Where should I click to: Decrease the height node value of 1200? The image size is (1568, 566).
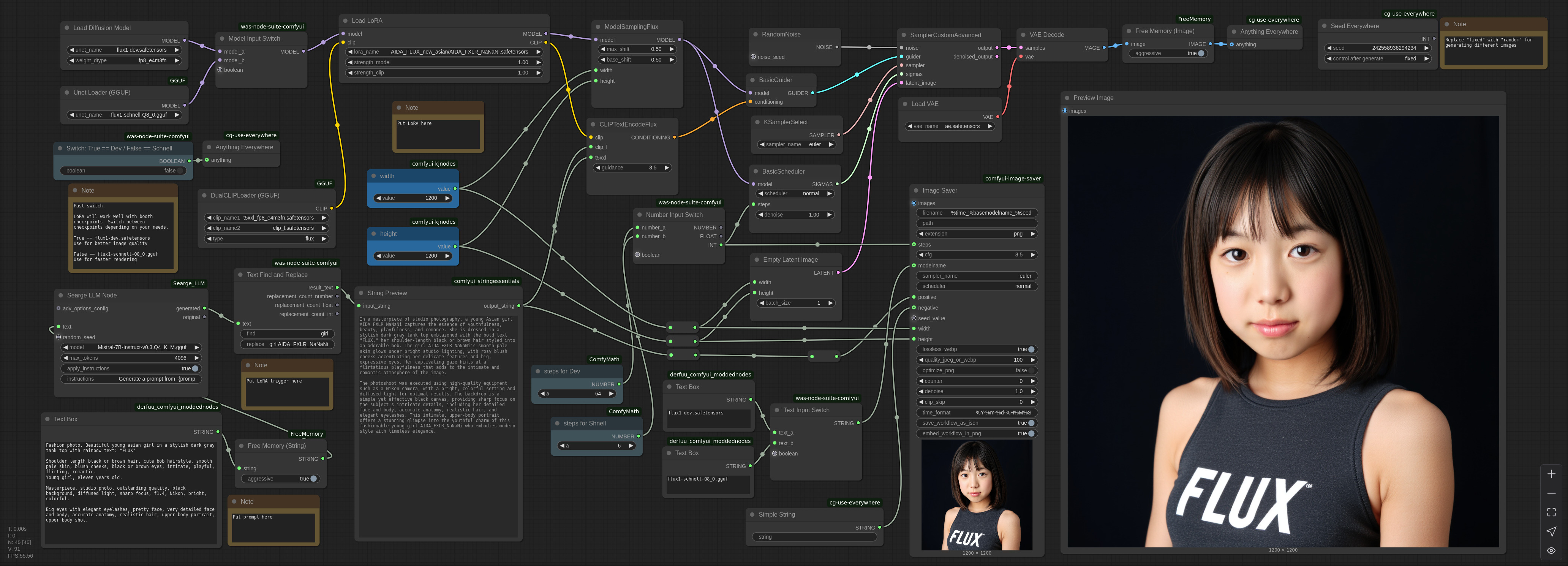(x=378, y=256)
